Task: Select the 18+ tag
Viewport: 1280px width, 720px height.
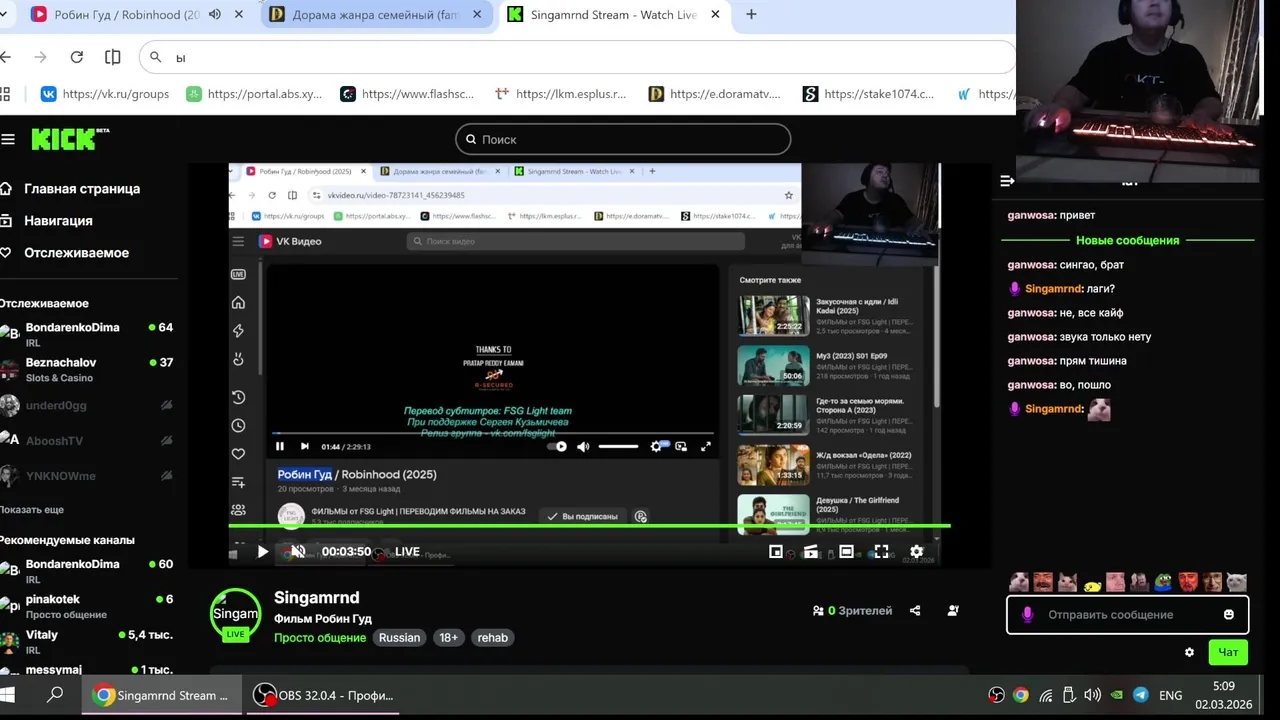Action: (449, 638)
